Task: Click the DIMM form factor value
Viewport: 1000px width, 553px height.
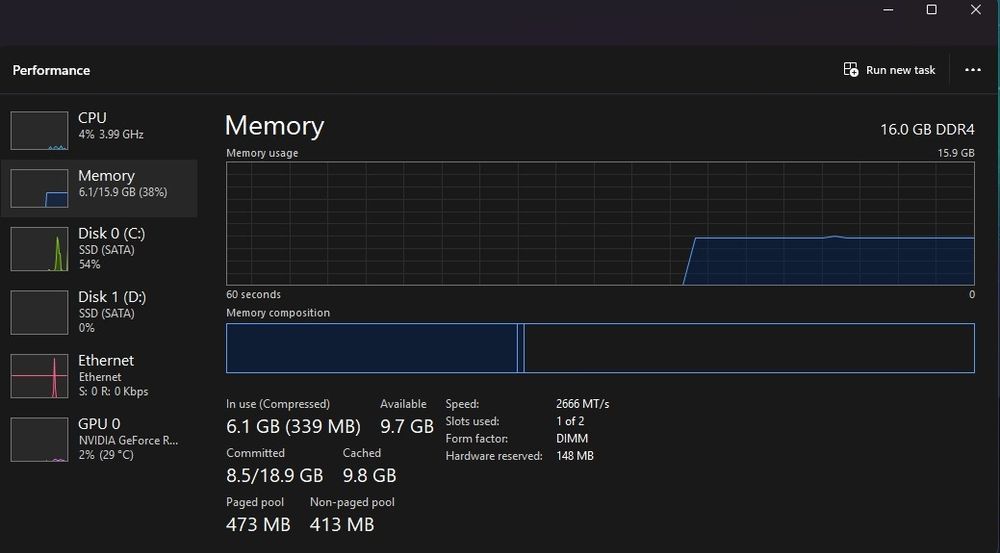Action: tap(572, 439)
